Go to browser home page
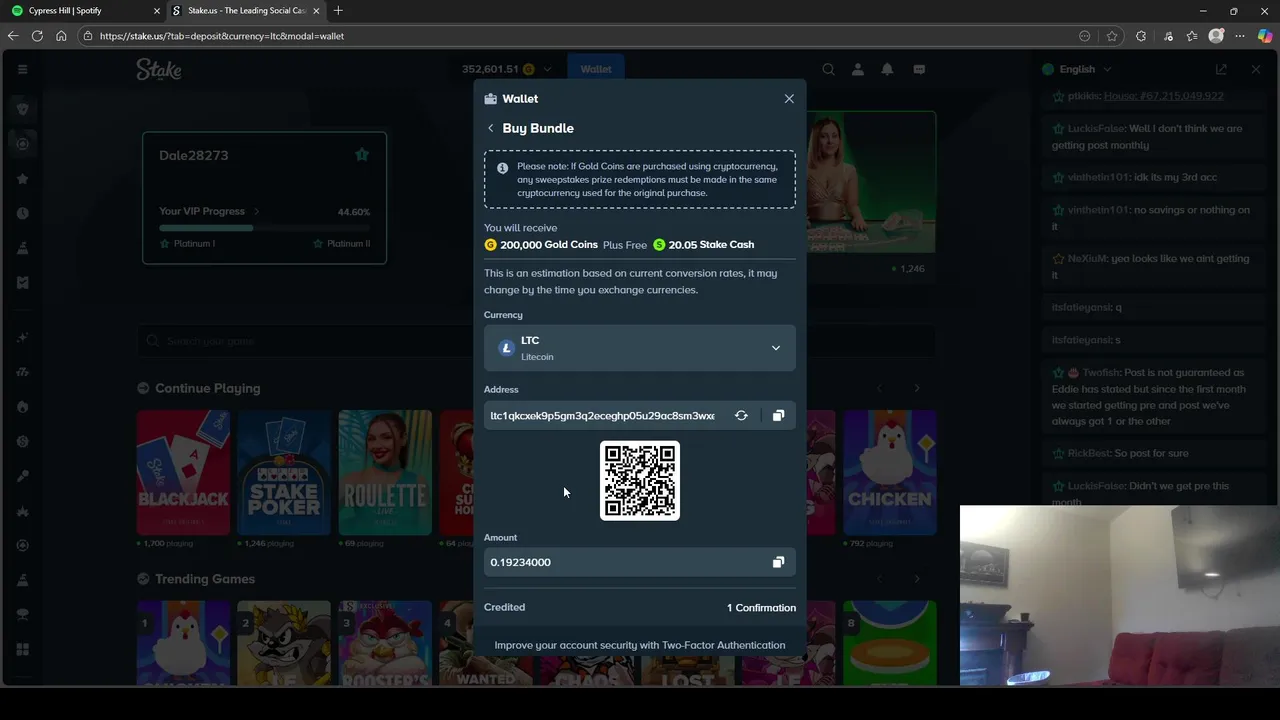 (x=61, y=36)
